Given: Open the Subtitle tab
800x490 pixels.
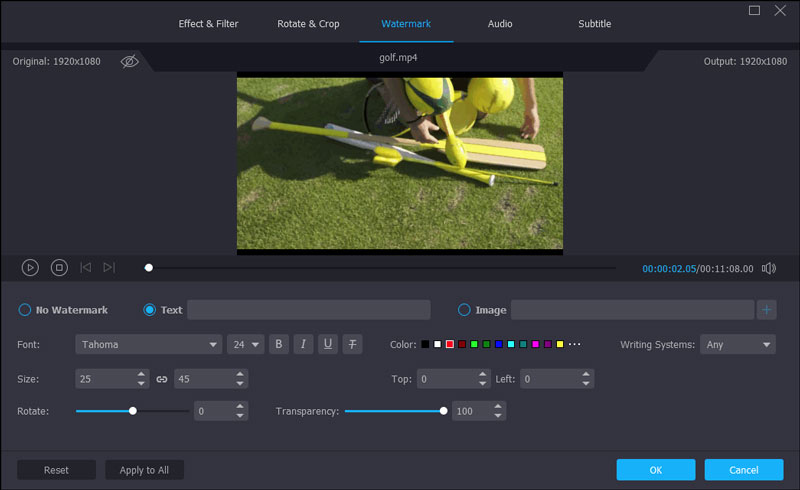Looking at the screenshot, I should pyautogui.click(x=594, y=23).
